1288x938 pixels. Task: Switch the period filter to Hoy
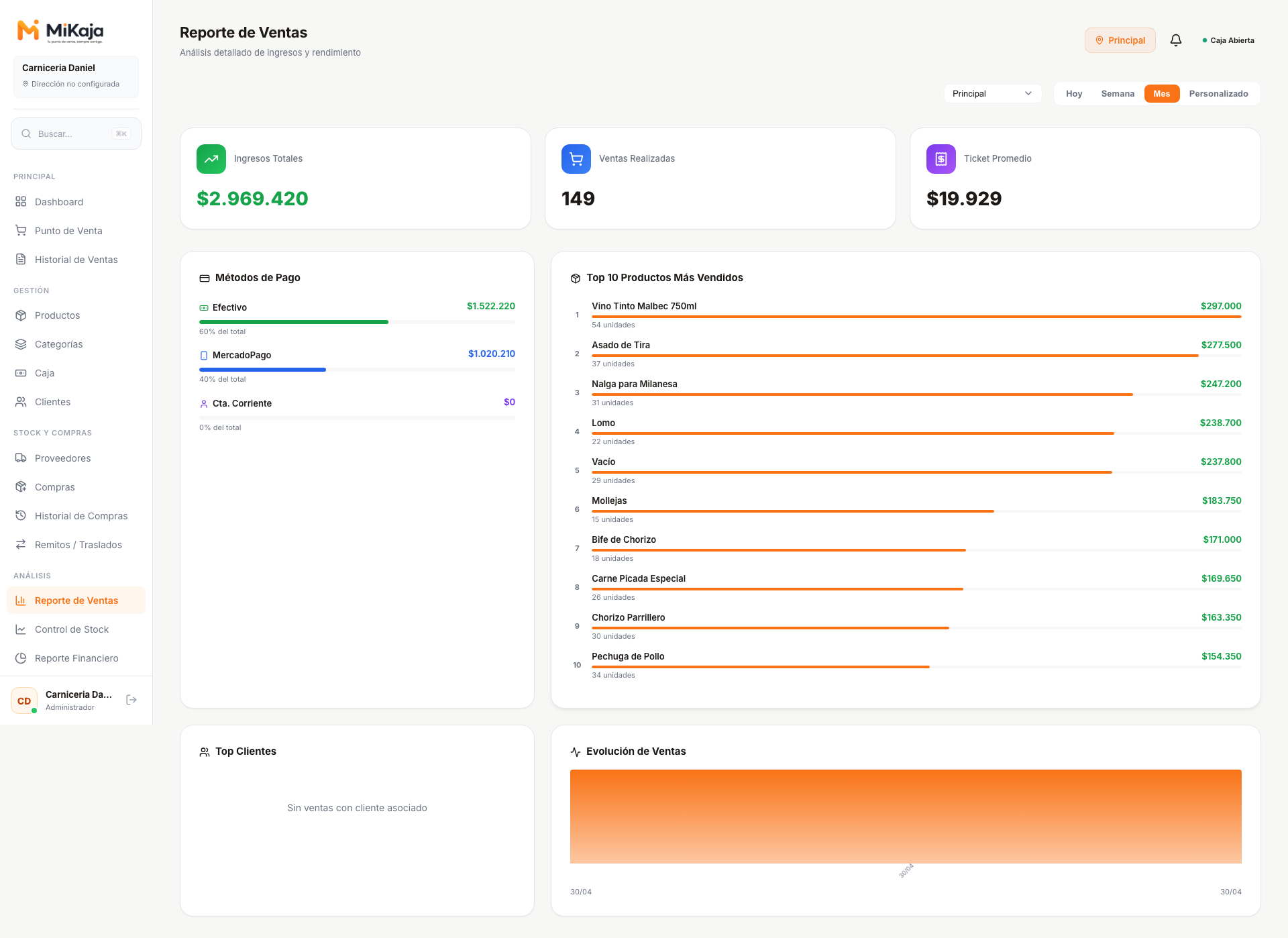(1074, 94)
